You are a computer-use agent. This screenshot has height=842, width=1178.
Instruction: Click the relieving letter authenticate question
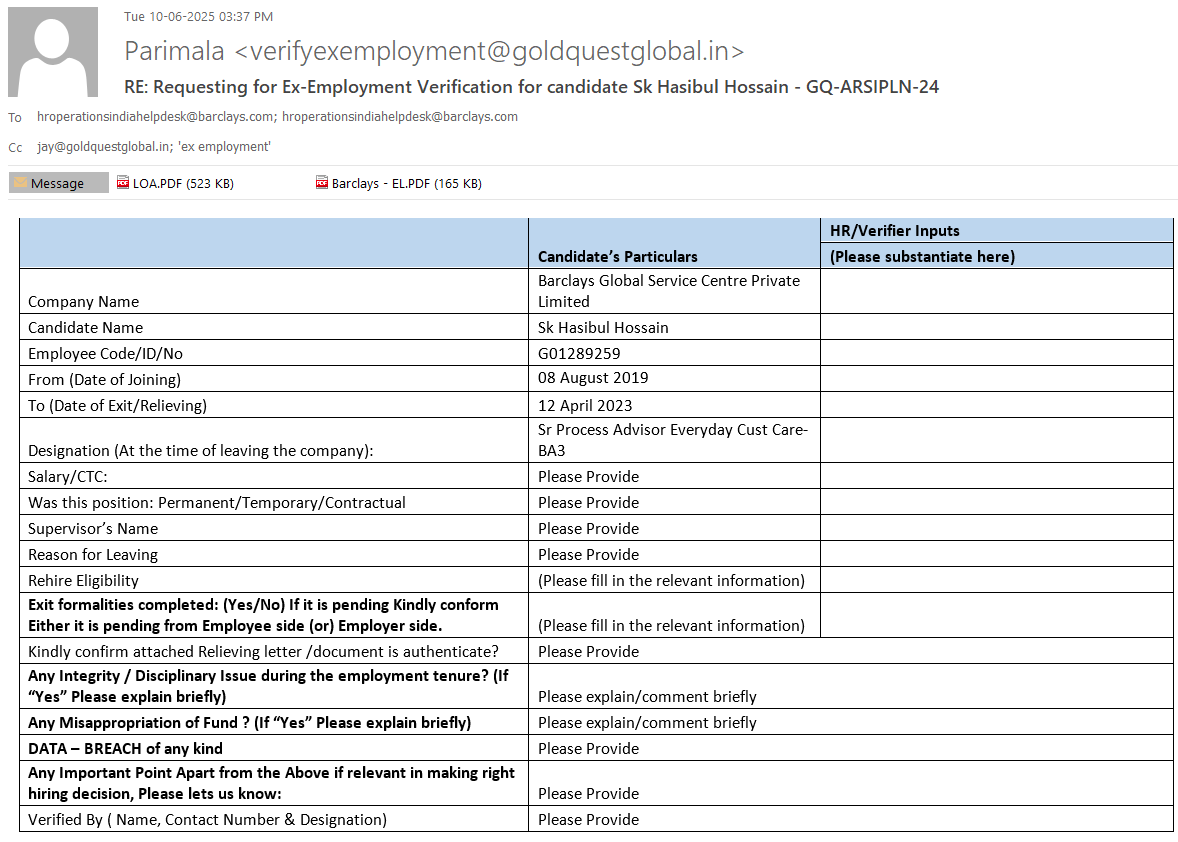point(263,652)
